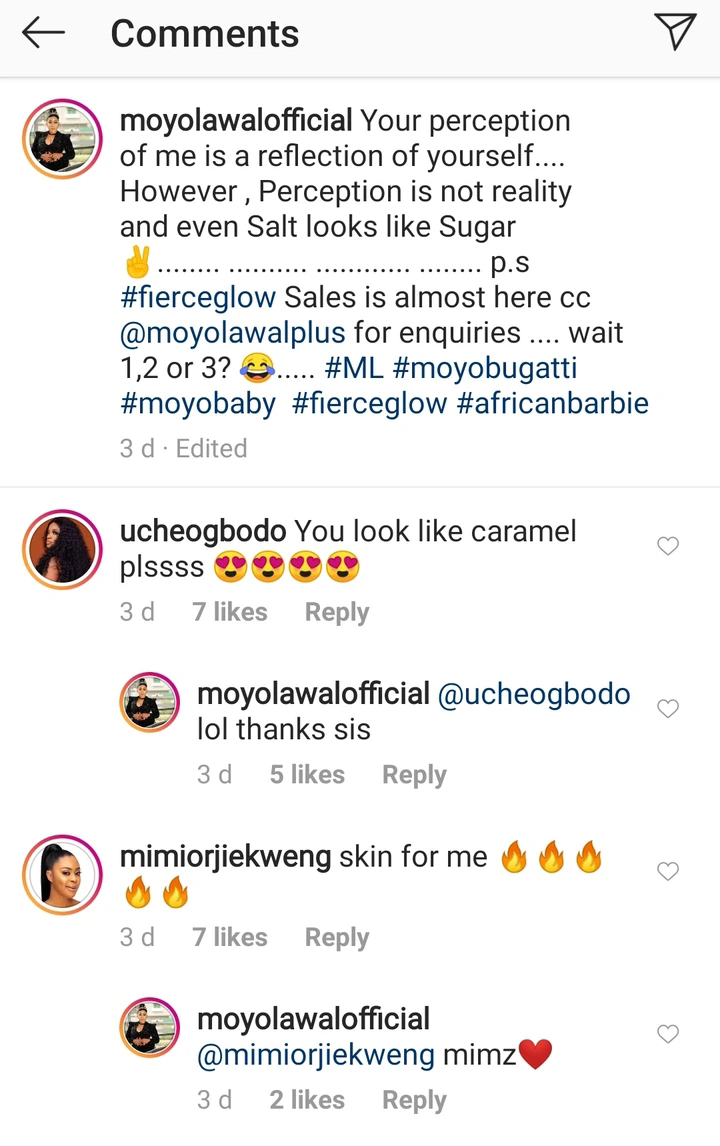The height and width of the screenshot is (1146, 720).
Task: Reply to the 'lol thanks sis' comment
Action: [414, 775]
